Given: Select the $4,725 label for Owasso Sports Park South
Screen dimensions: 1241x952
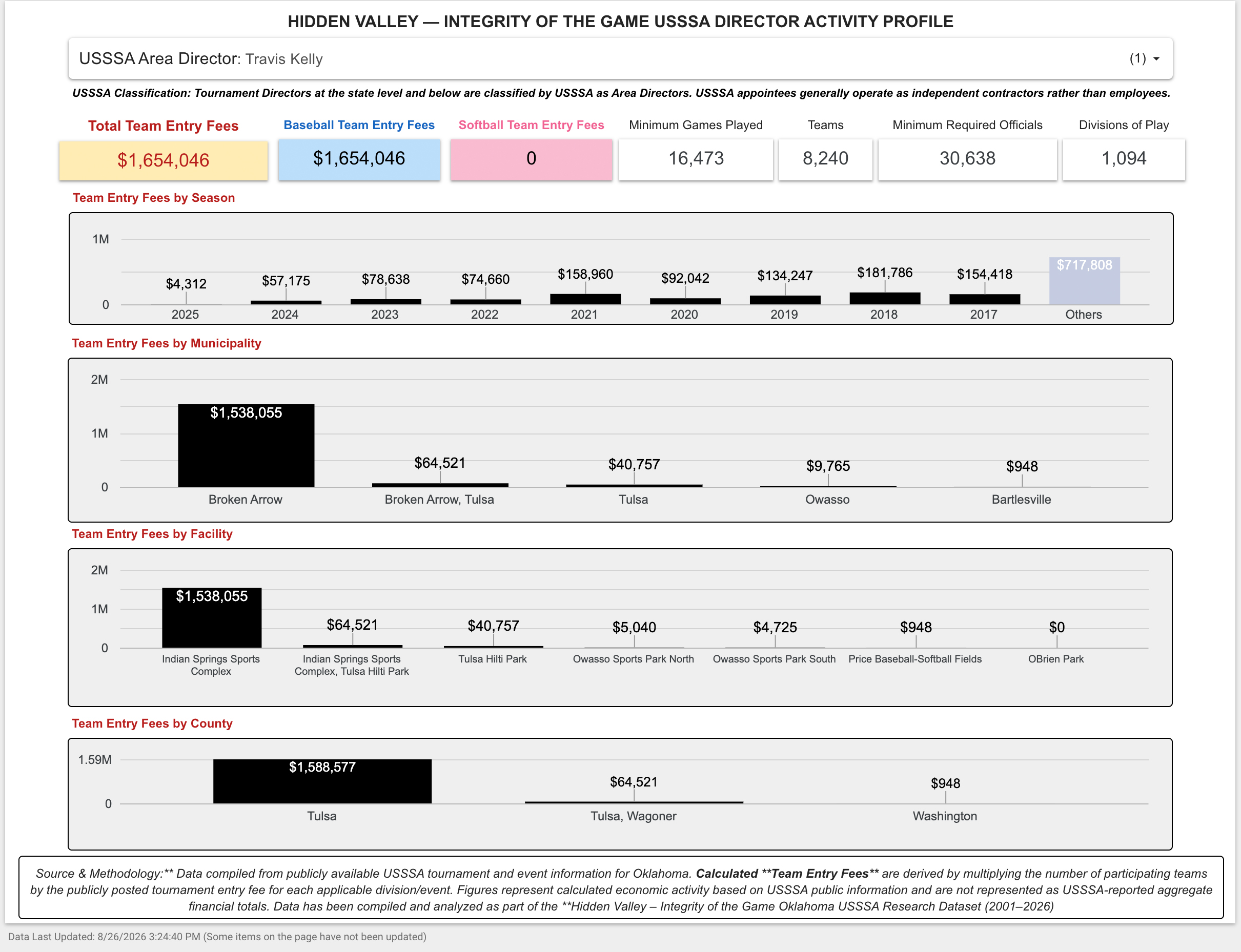Looking at the screenshot, I should [775, 628].
